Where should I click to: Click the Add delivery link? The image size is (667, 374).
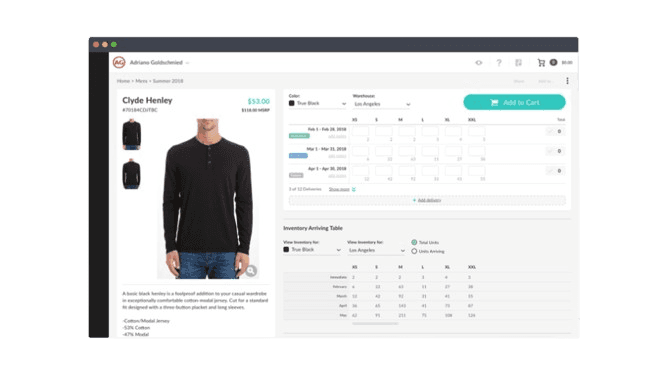429,200
